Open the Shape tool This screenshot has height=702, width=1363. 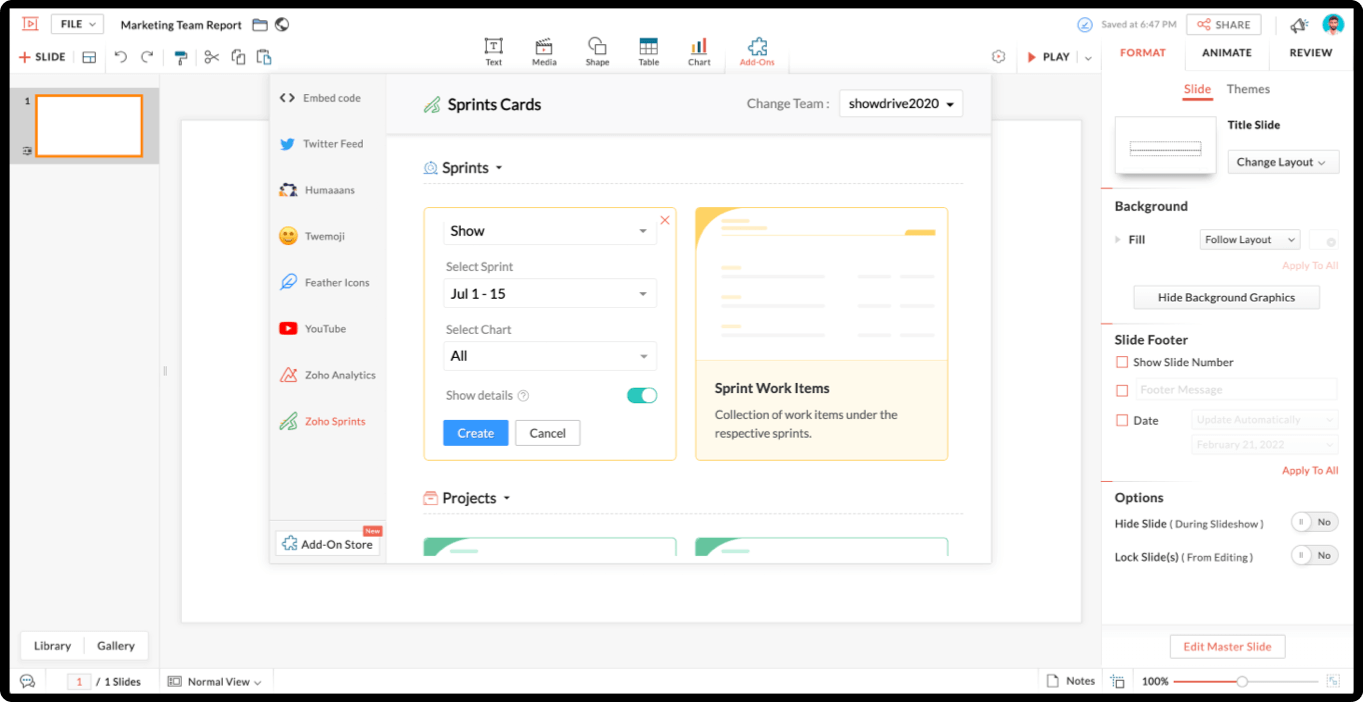(597, 52)
